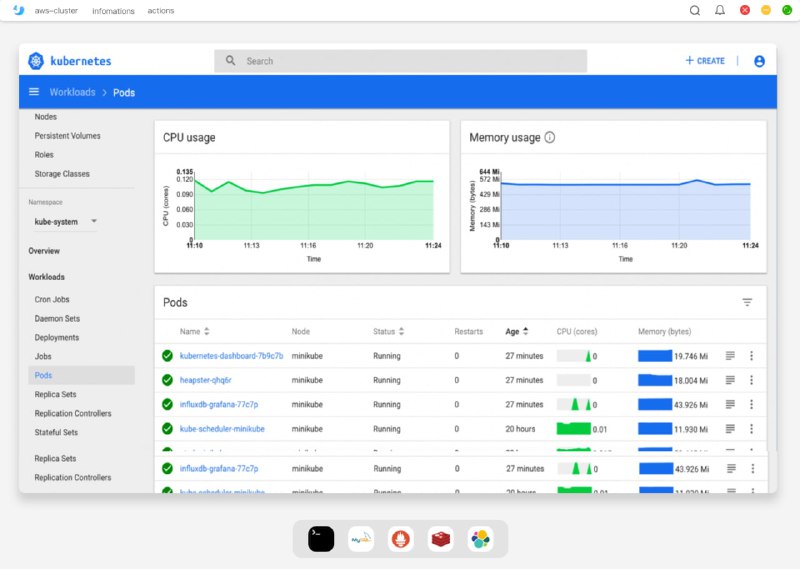Select Storage Classes in the sidebar
800x569 pixels.
(62, 174)
